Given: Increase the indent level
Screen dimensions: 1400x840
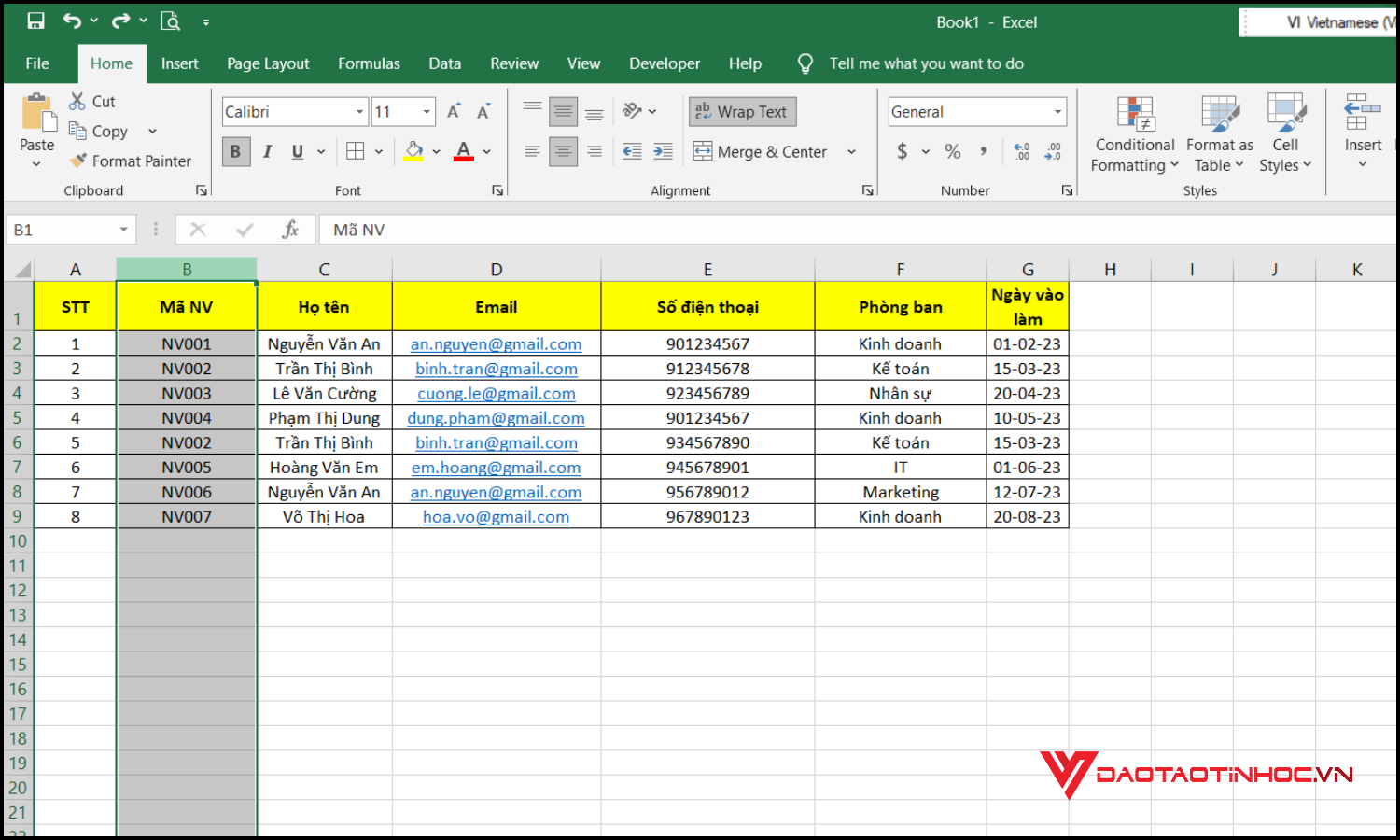Looking at the screenshot, I should tap(663, 151).
